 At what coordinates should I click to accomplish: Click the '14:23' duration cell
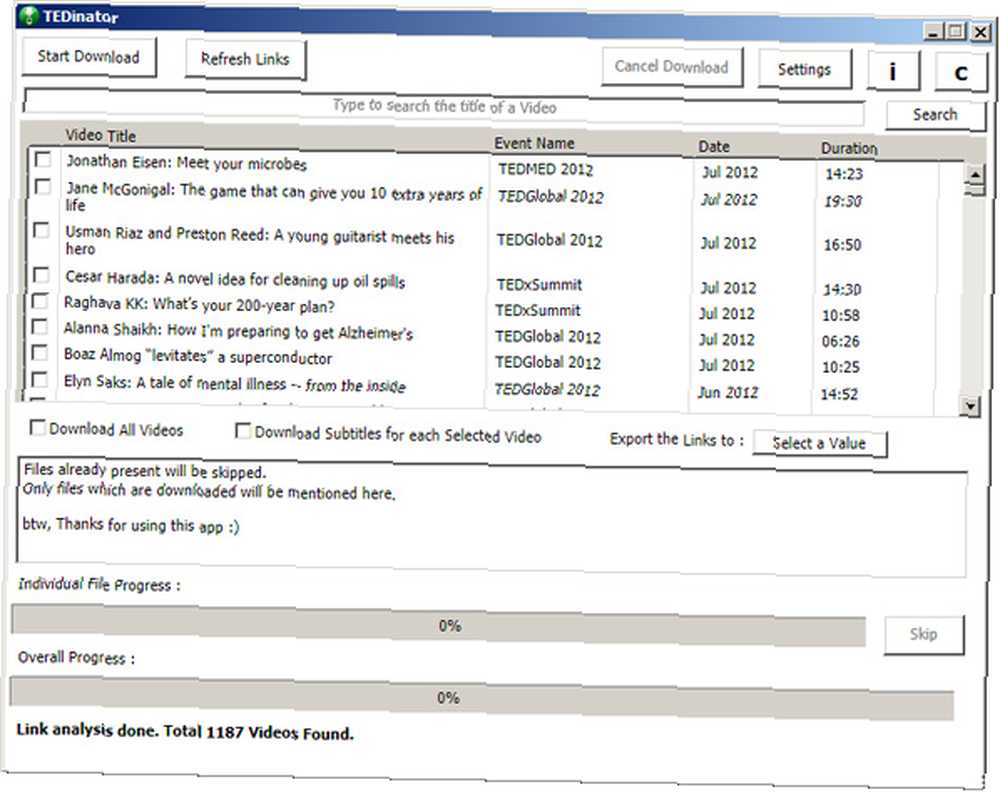[844, 173]
